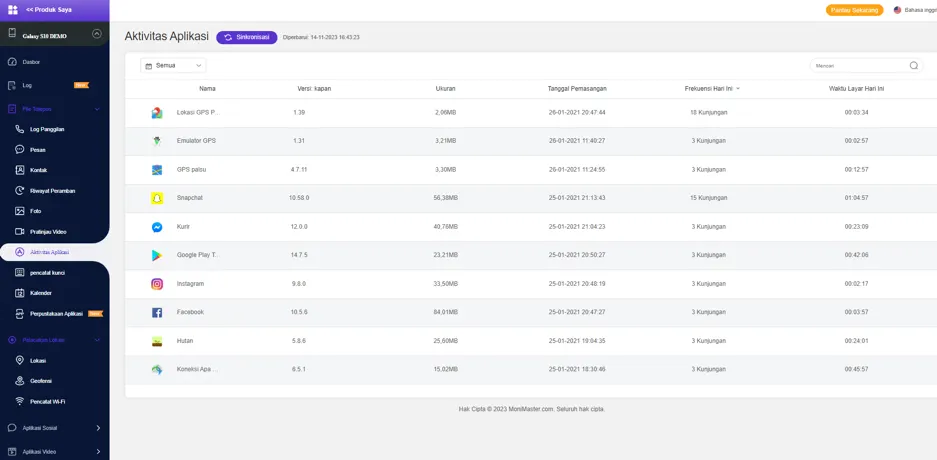The width and height of the screenshot is (937, 460).
Task: Go to Riwayat Peramban menu item
Action: point(52,191)
